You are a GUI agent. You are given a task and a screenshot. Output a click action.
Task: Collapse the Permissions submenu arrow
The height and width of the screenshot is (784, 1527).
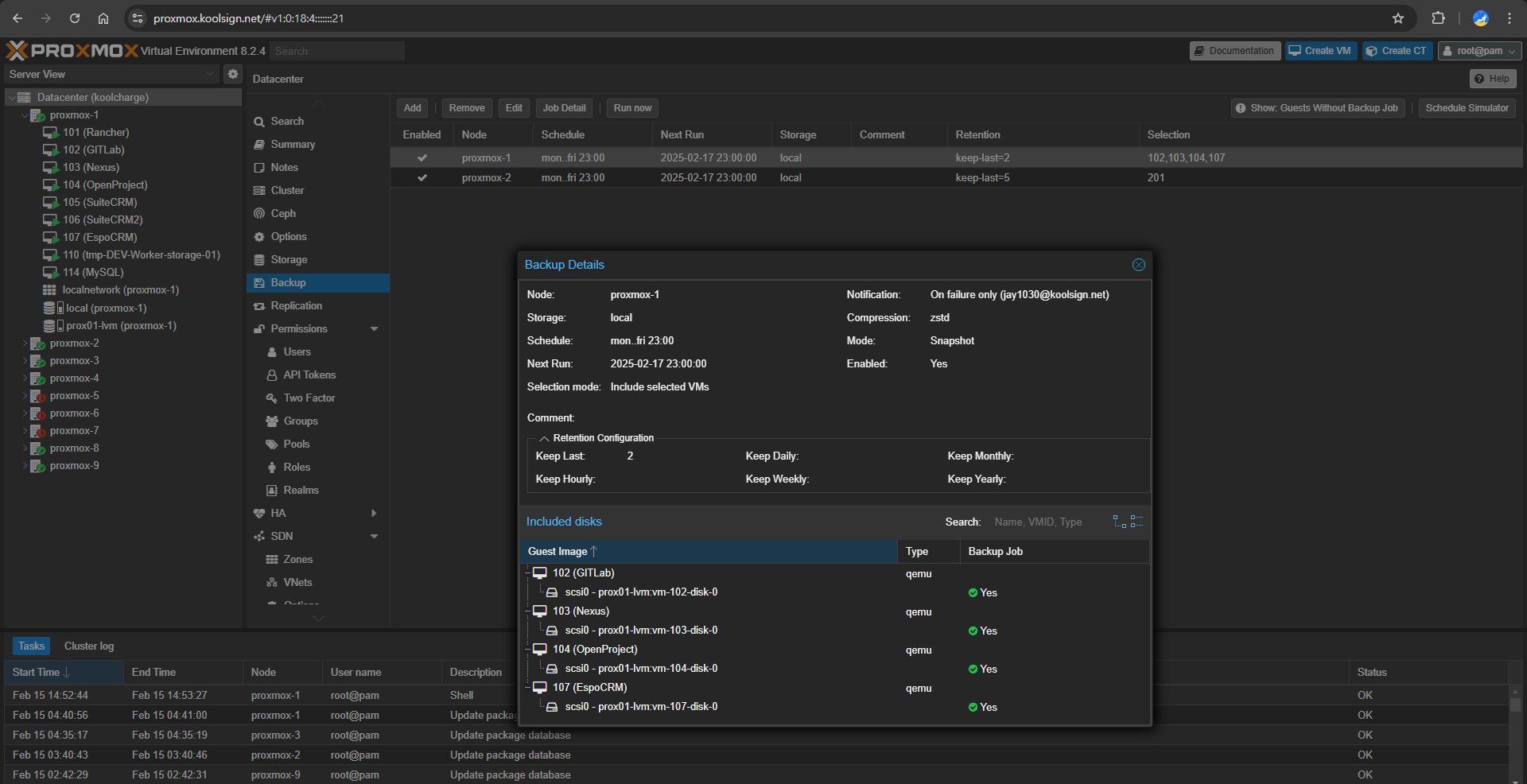pyautogui.click(x=374, y=328)
